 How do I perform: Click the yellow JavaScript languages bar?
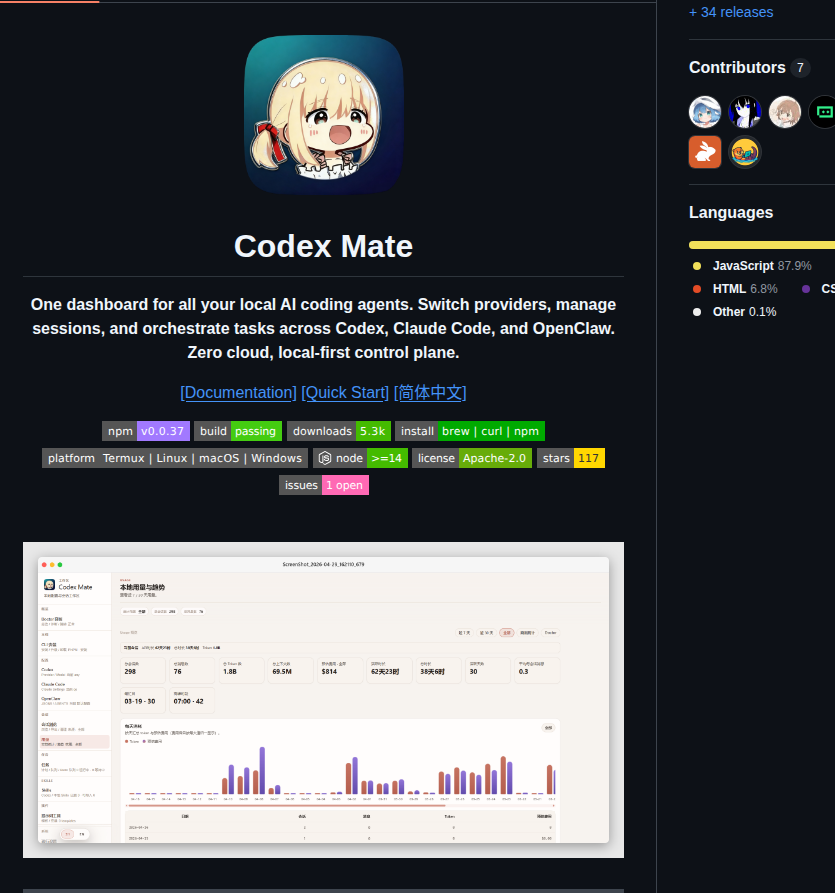(762, 245)
